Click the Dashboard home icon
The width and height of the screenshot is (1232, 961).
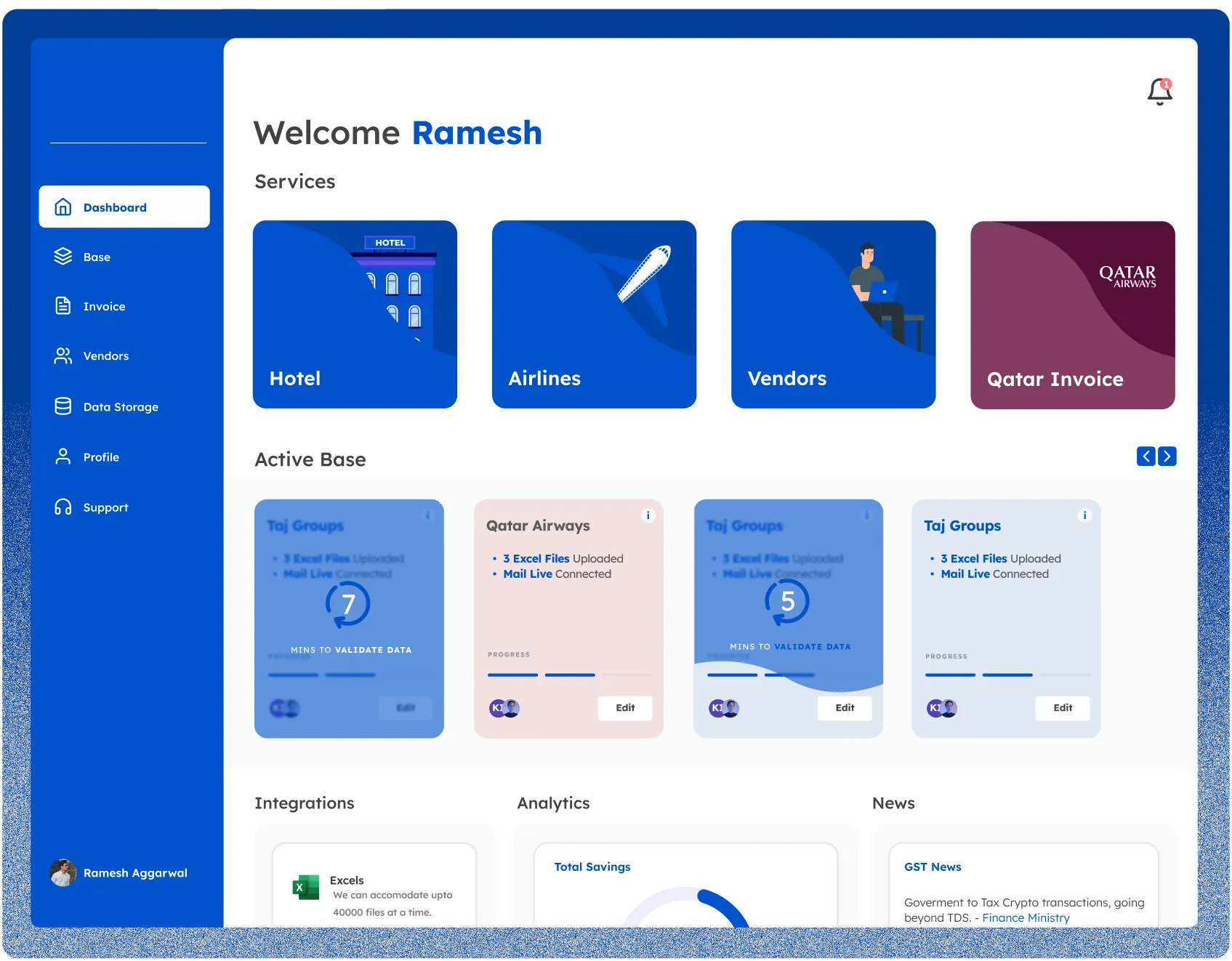[x=63, y=207]
